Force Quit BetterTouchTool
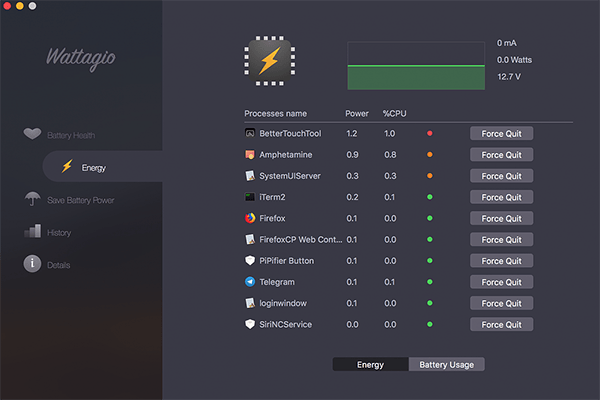 tap(501, 134)
